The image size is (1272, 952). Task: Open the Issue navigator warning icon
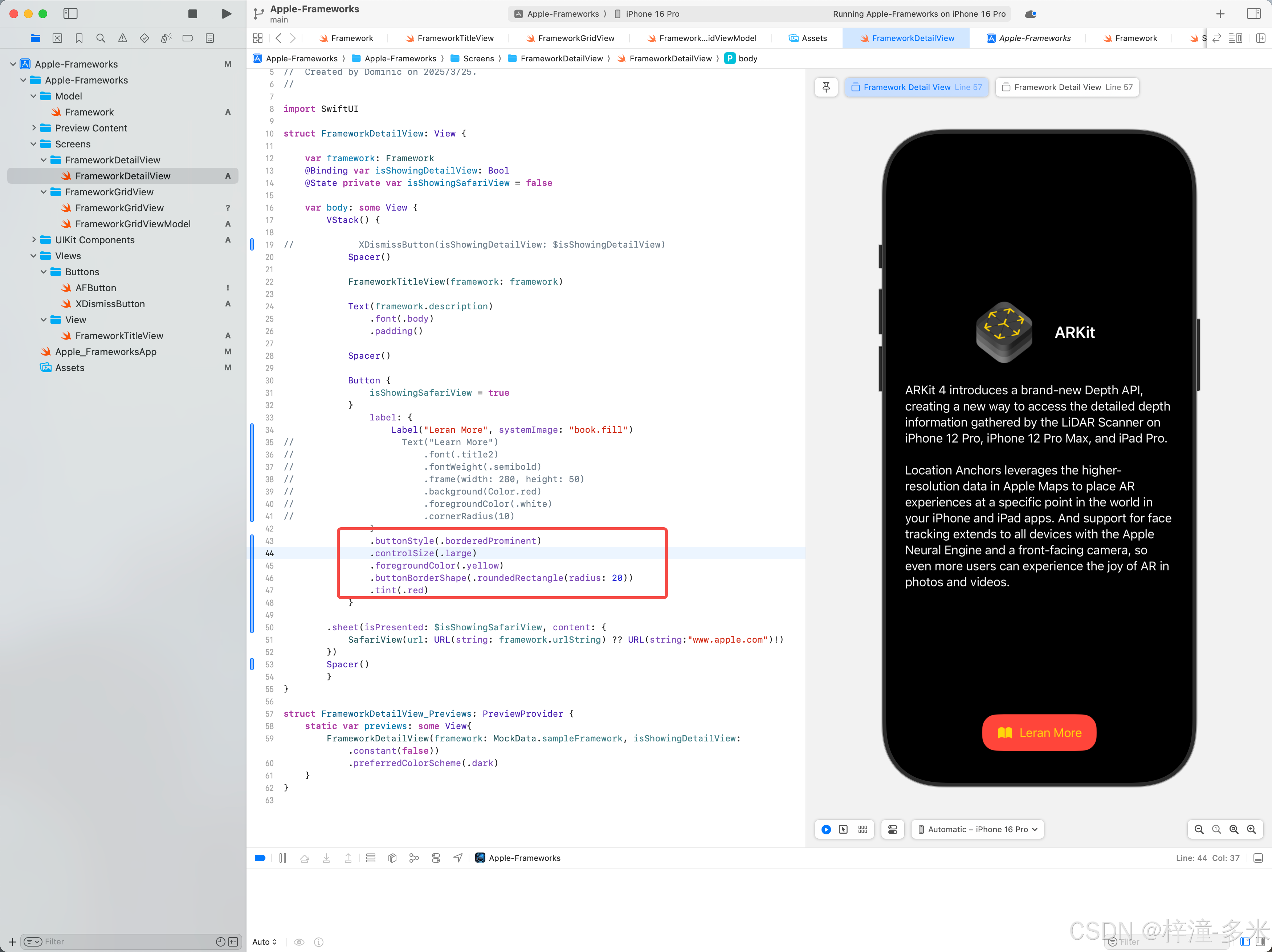(122, 38)
